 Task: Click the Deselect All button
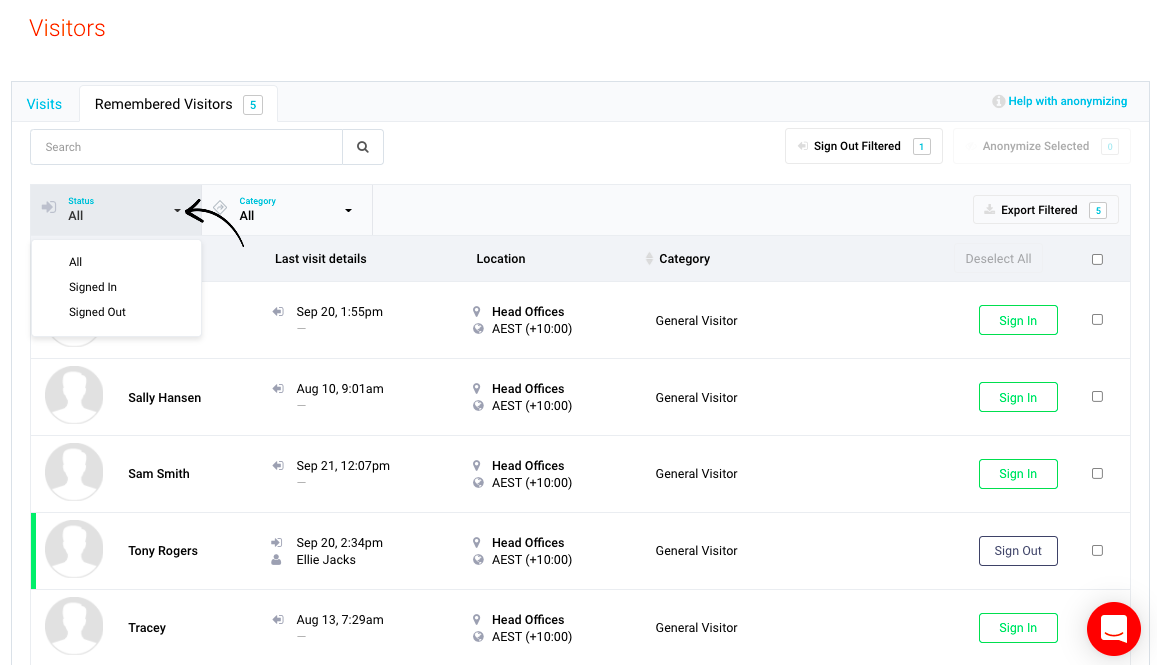click(998, 258)
